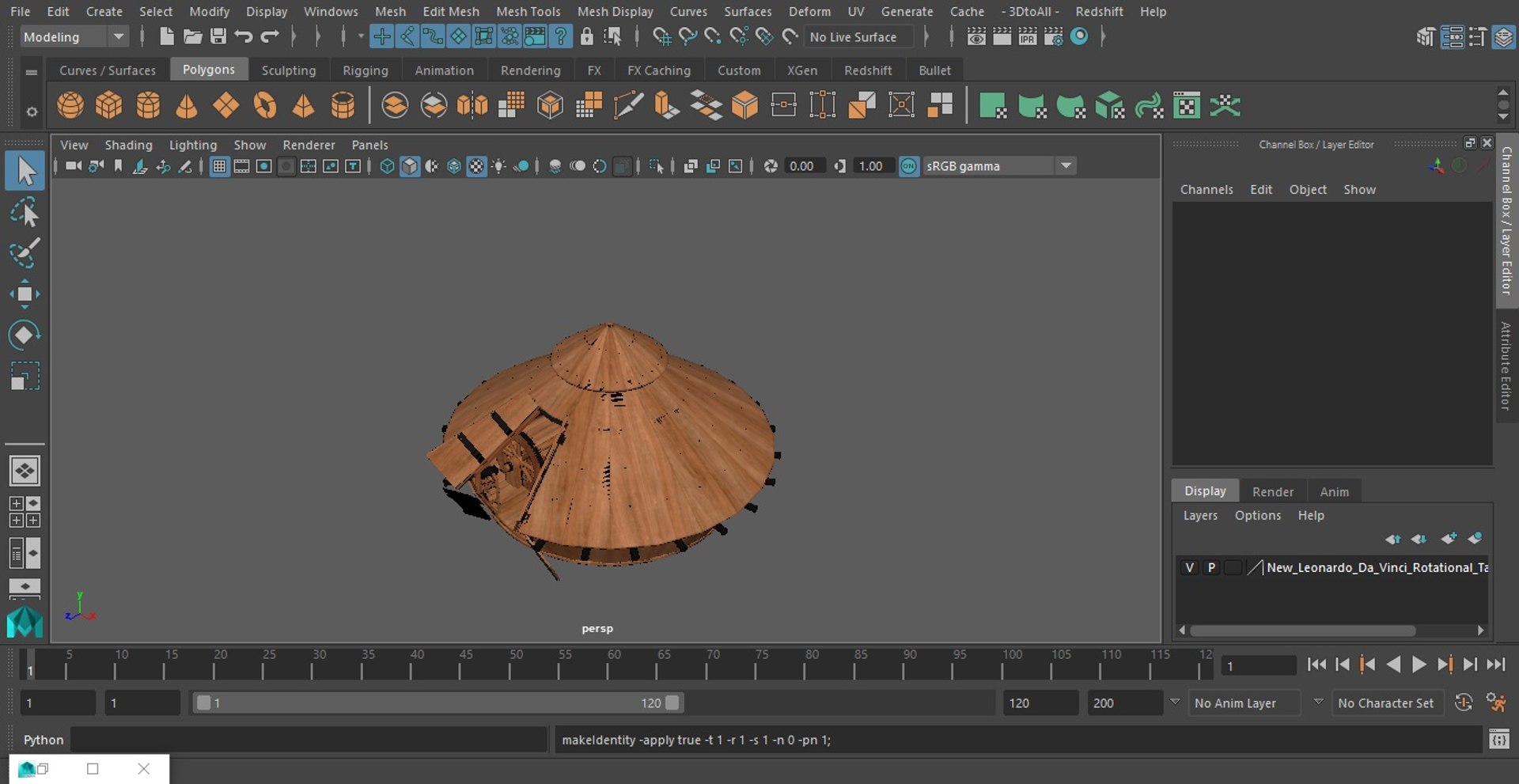Open Channels menu in Channel Box

click(x=1206, y=190)
